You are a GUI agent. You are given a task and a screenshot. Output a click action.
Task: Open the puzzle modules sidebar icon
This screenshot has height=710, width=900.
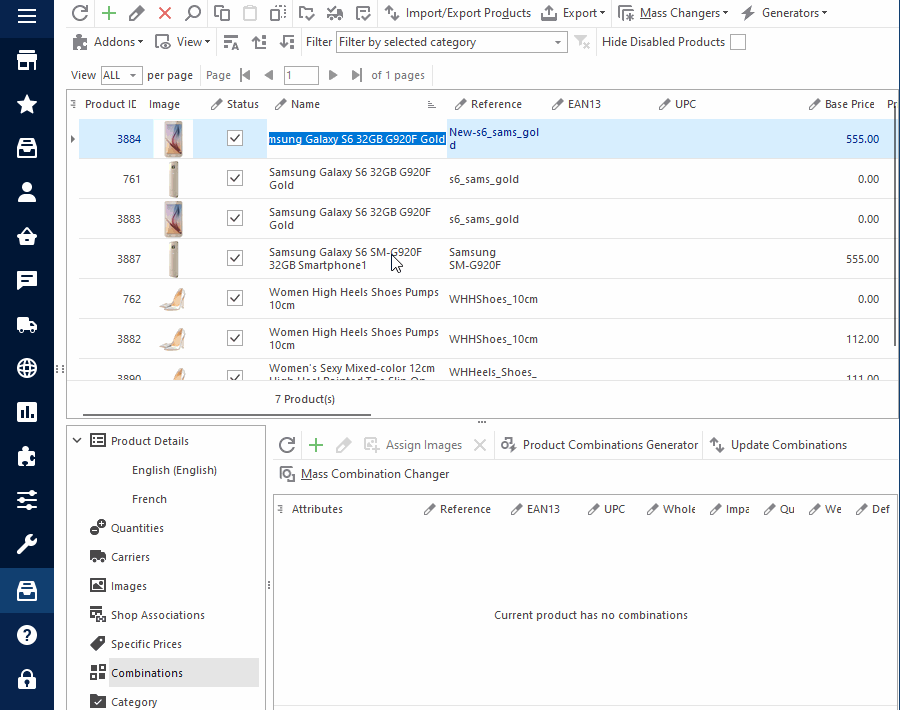point(26,456)
